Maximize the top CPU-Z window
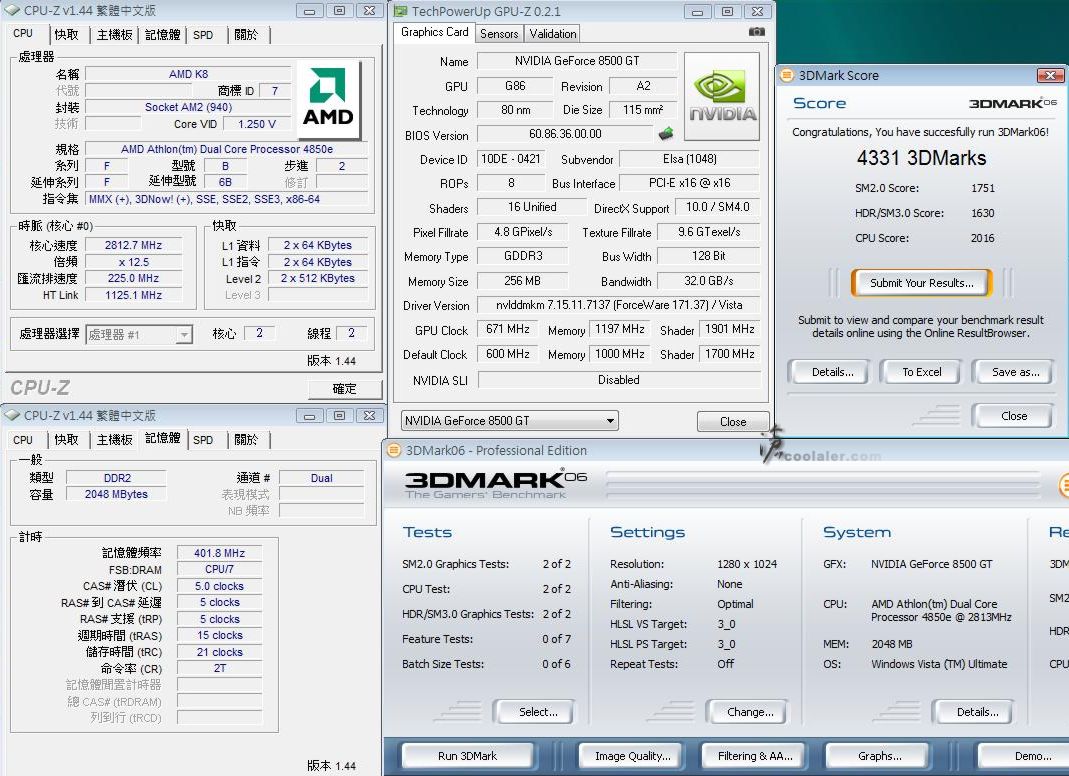This screenshot has height=776, width=1069. point(340,11)
